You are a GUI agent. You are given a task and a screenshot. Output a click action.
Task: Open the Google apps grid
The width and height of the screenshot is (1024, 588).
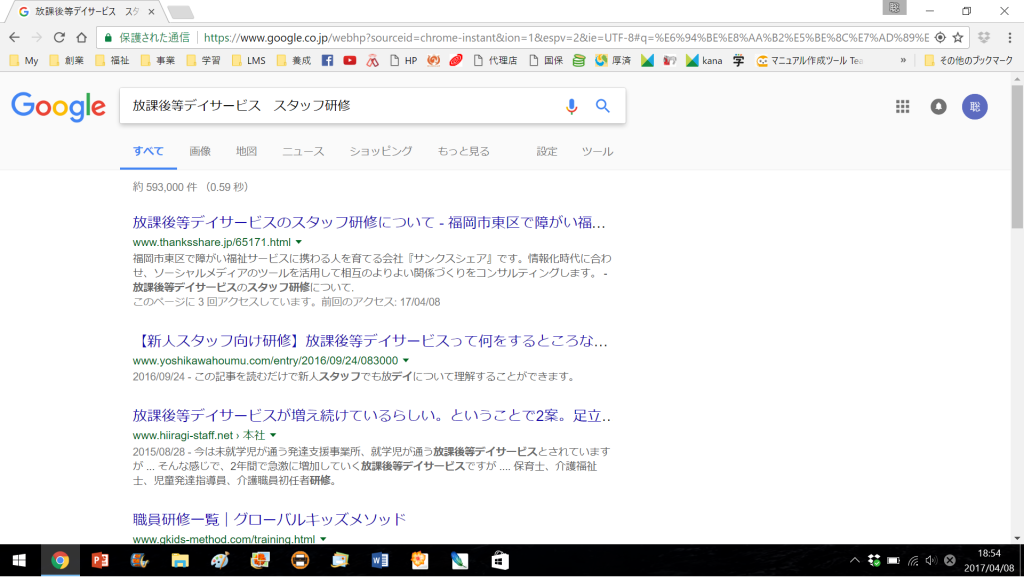tap(903, 106)
